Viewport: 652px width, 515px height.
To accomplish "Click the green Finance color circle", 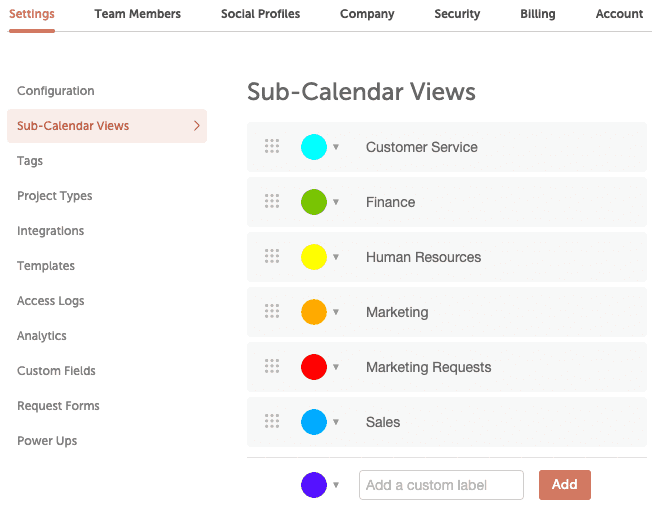I will point(314,202).
